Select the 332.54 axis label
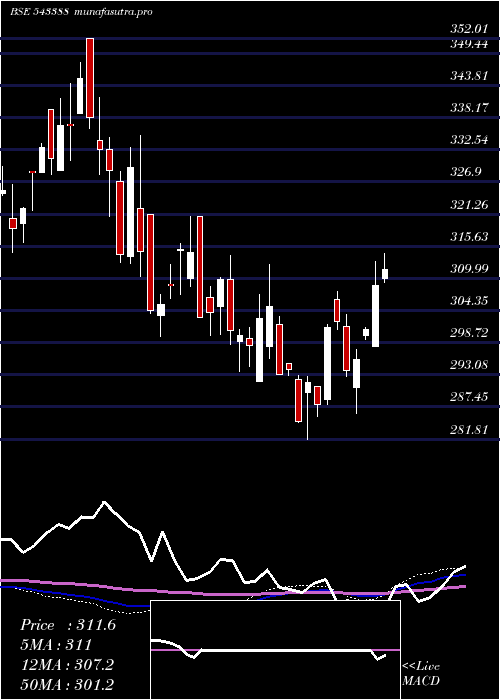500x700 pixels. tap(468, 140)
